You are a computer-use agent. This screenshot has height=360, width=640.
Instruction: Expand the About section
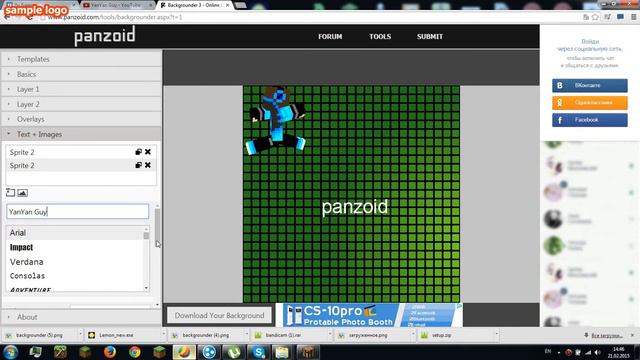(x=81, y=317)
